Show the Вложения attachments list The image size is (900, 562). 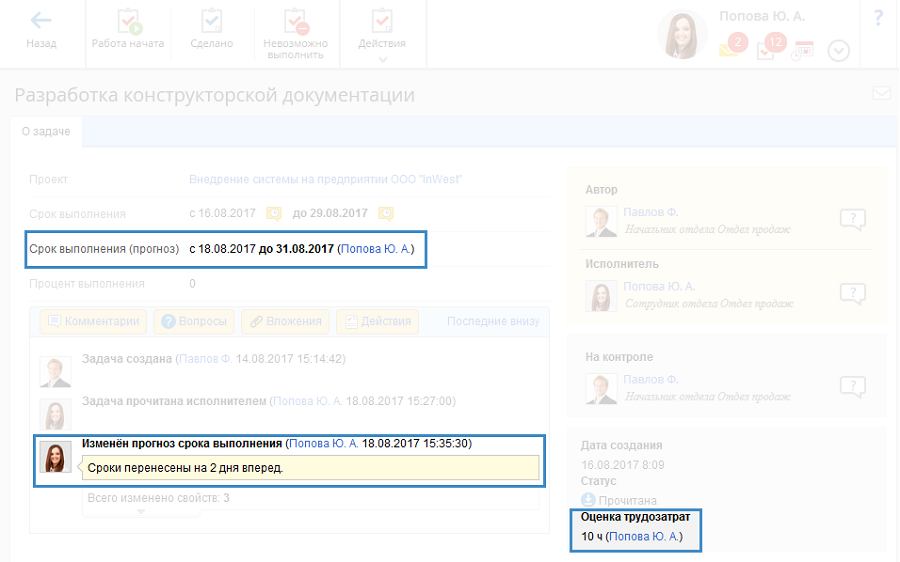(x=286, y=321)
